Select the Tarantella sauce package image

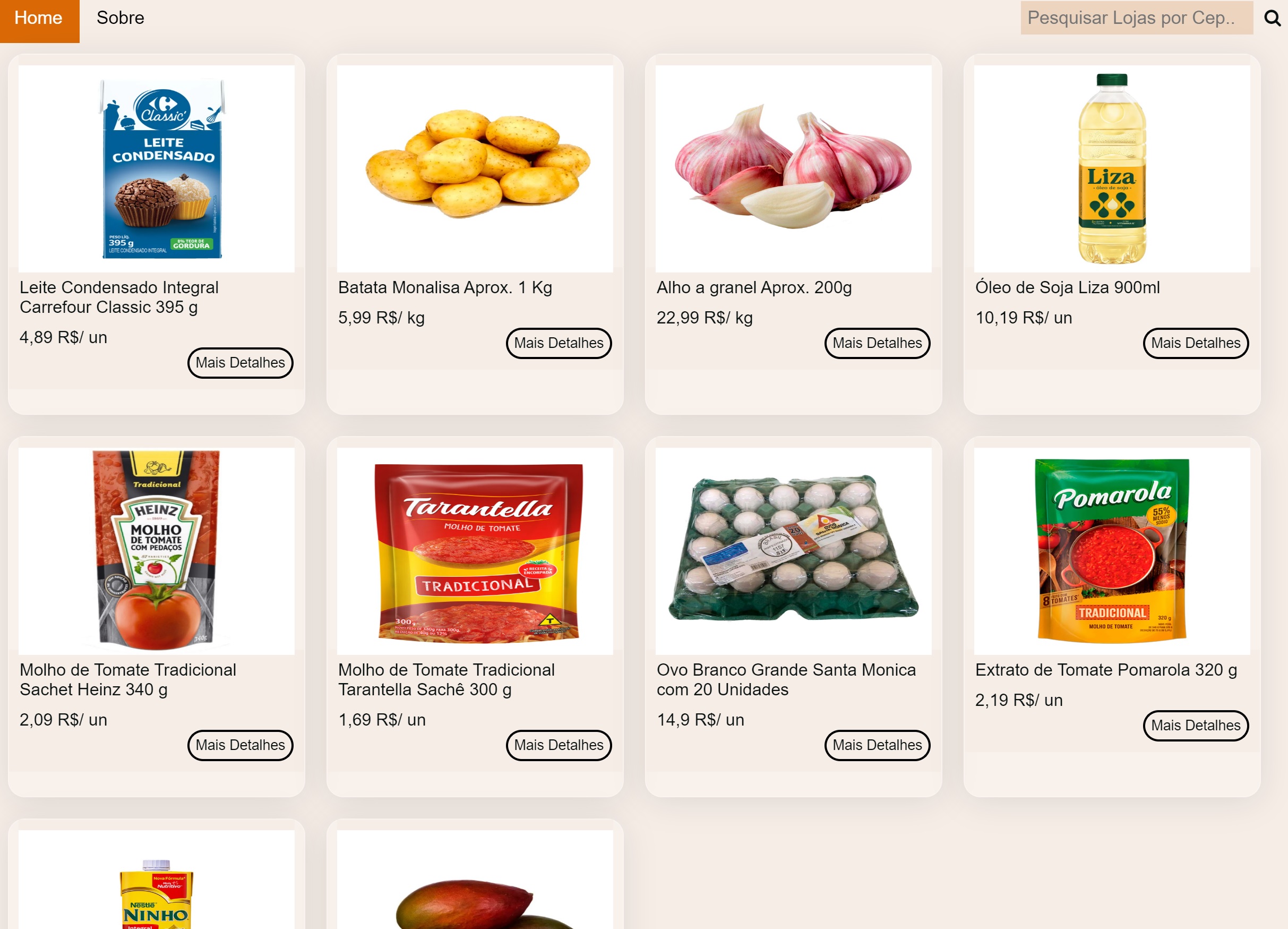pyautogui.click(x=475, y=551)
